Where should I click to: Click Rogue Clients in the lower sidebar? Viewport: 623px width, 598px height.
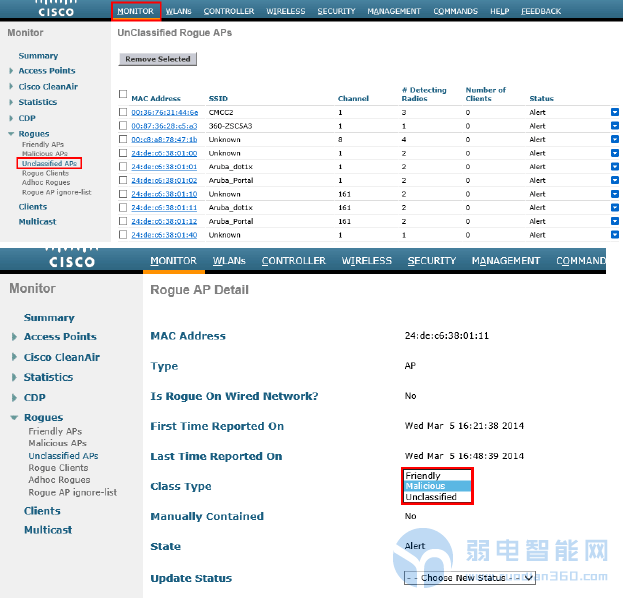click(x=58, y=468)
